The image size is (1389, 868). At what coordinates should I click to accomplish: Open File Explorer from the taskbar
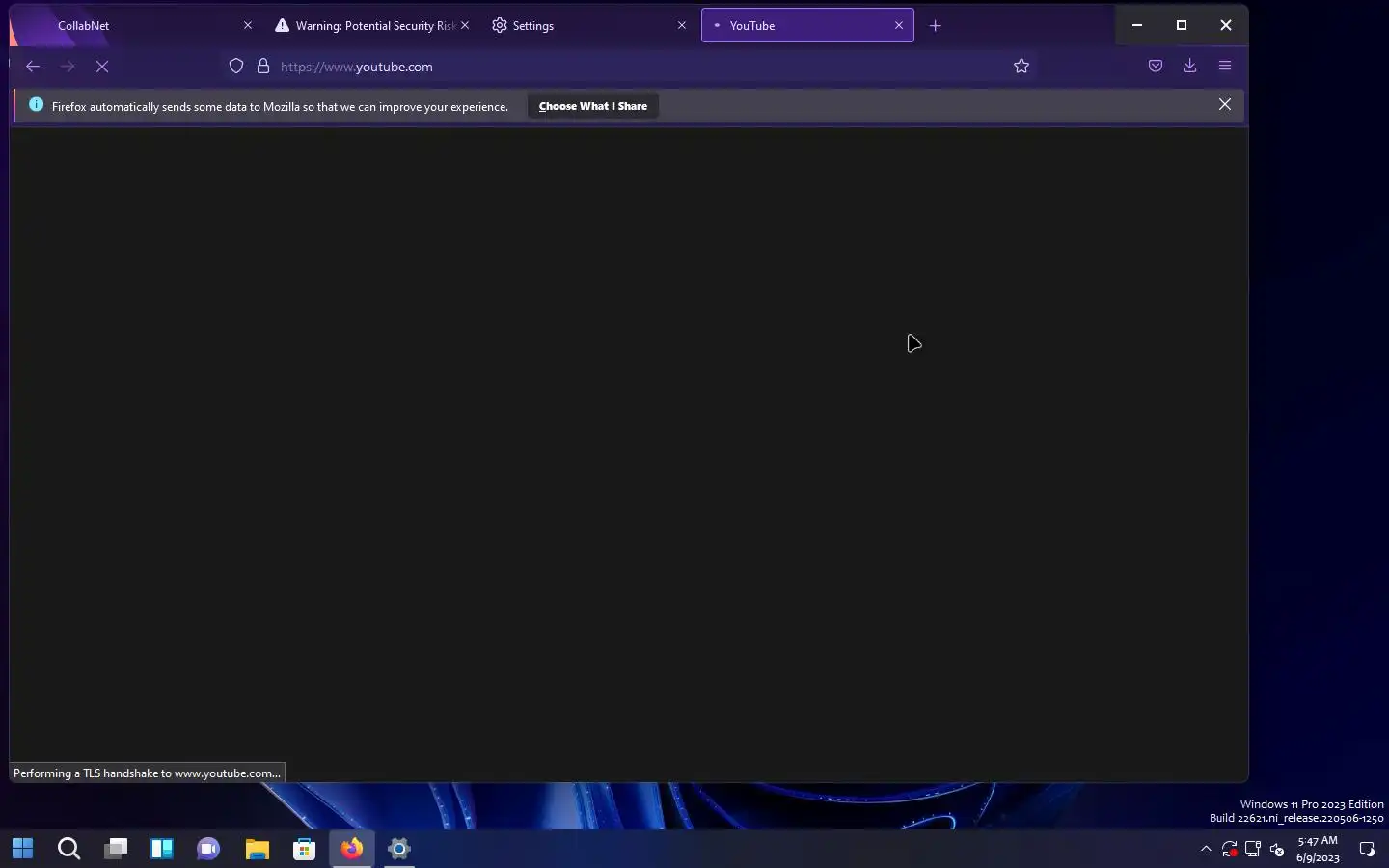[x=257, y=849]
